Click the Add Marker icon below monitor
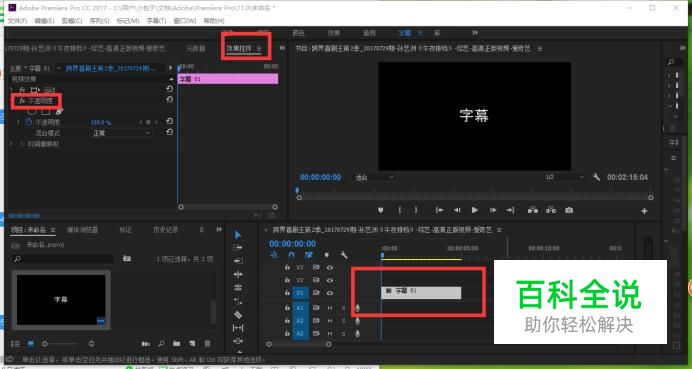692x369 pixels. [x=380, y=210]
